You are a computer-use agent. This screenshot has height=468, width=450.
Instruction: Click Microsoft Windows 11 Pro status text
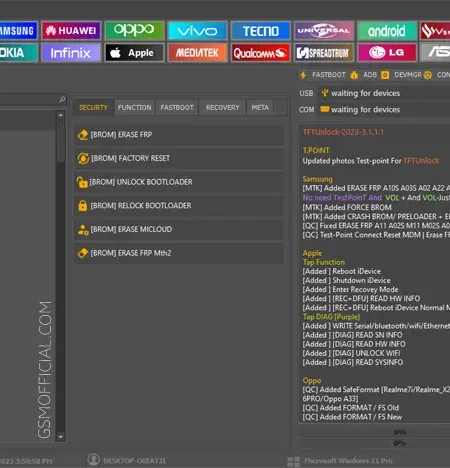click(x=348, y=461)
